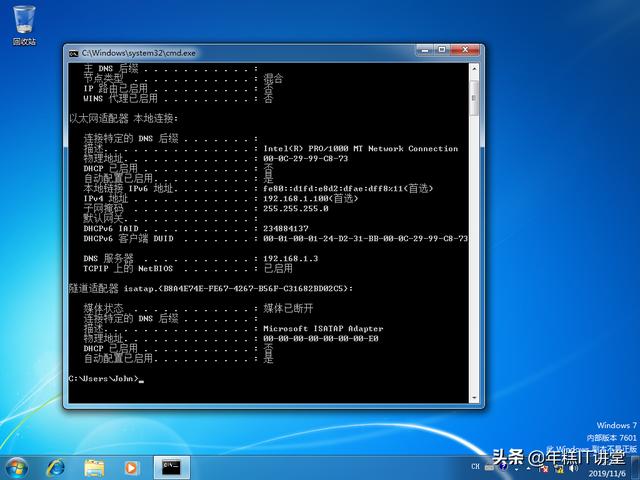Click the date 2019/11/6 in taskbar

coord(607,473)
